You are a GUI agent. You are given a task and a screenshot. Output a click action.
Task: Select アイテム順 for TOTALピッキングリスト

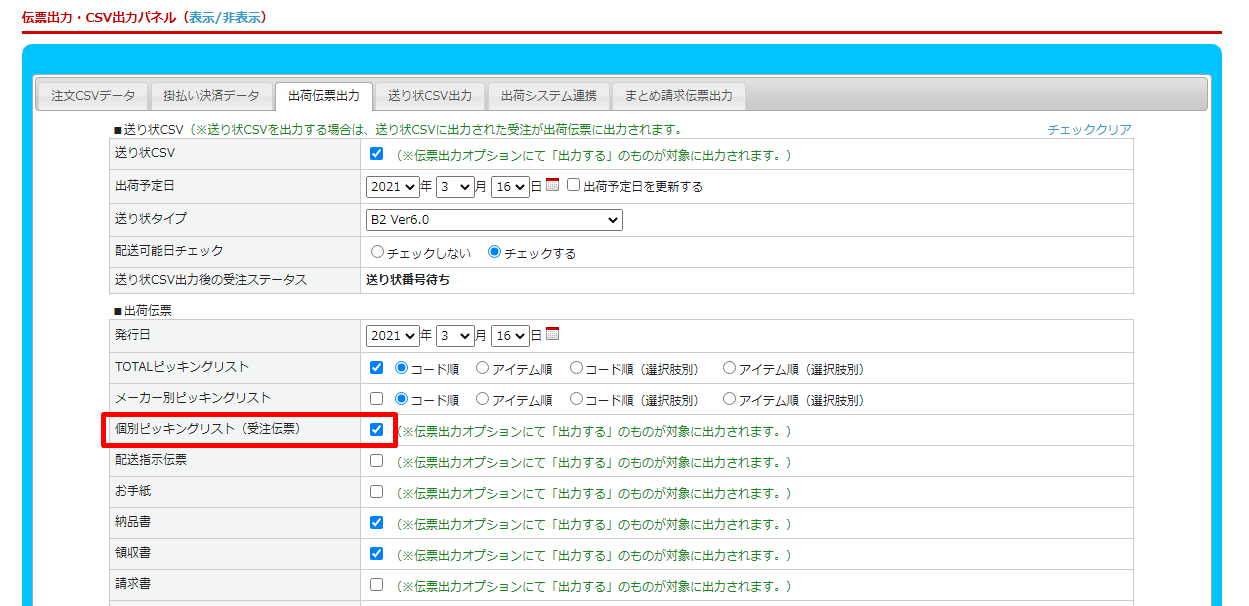[483, 368]
